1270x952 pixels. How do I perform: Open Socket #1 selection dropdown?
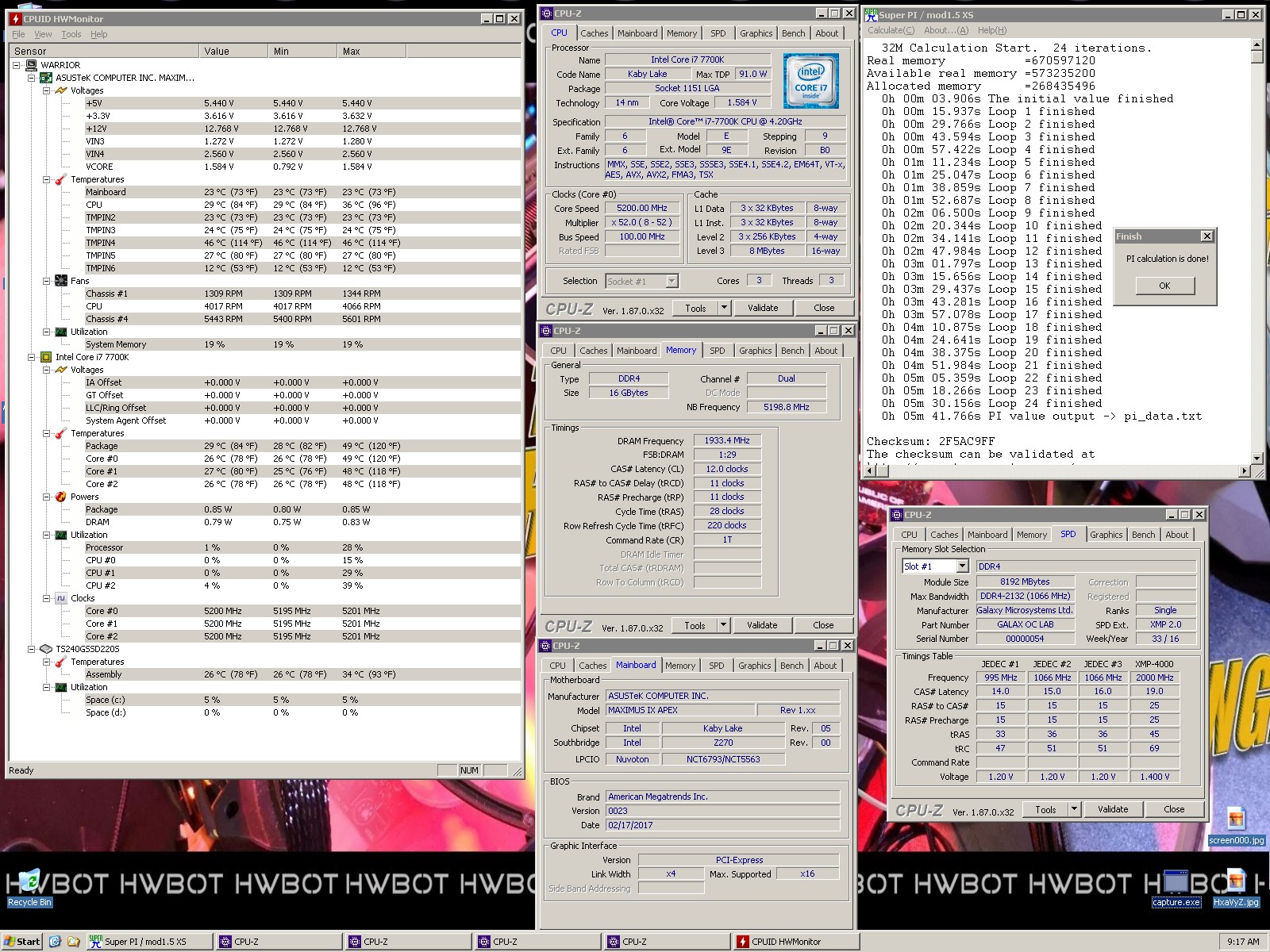pyautogui.click(x=672, y=281)
